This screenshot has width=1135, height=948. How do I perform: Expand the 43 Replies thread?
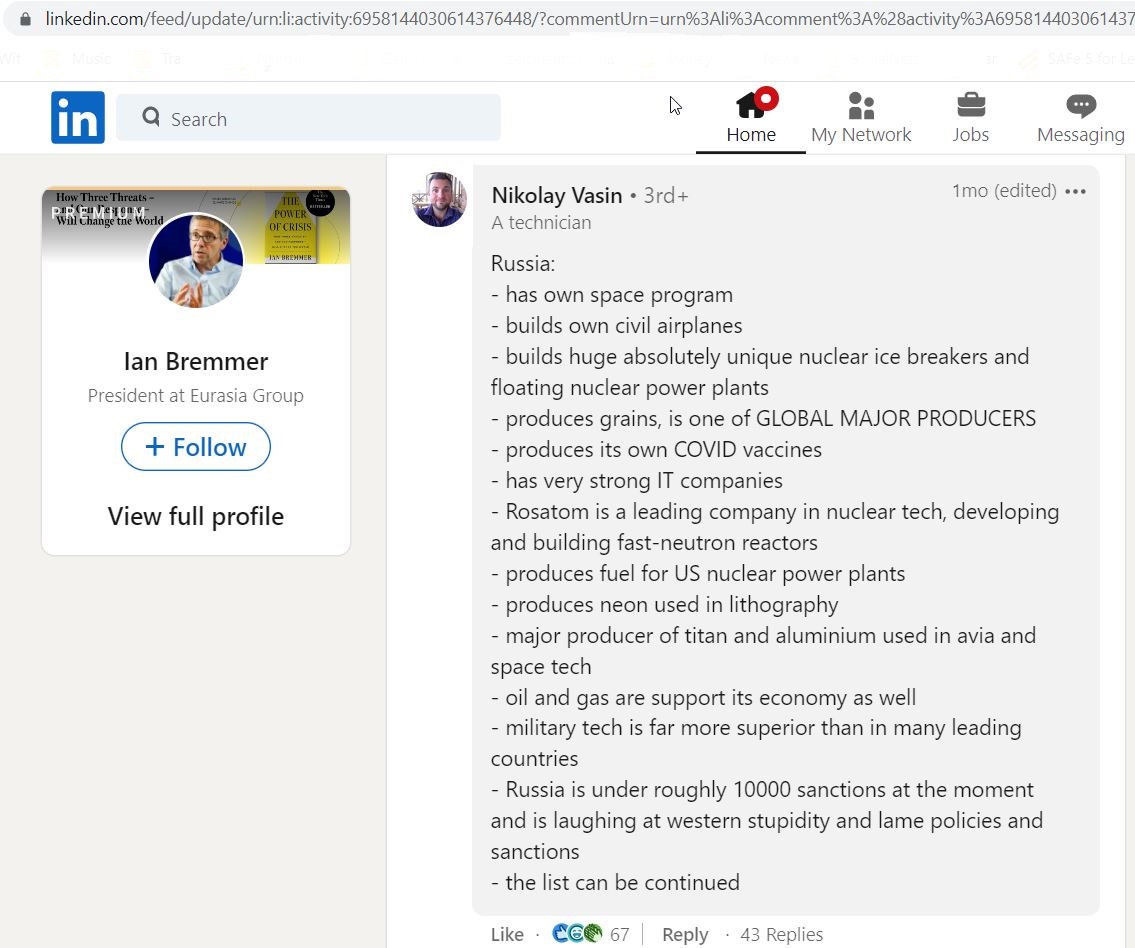tap(781, 934)
